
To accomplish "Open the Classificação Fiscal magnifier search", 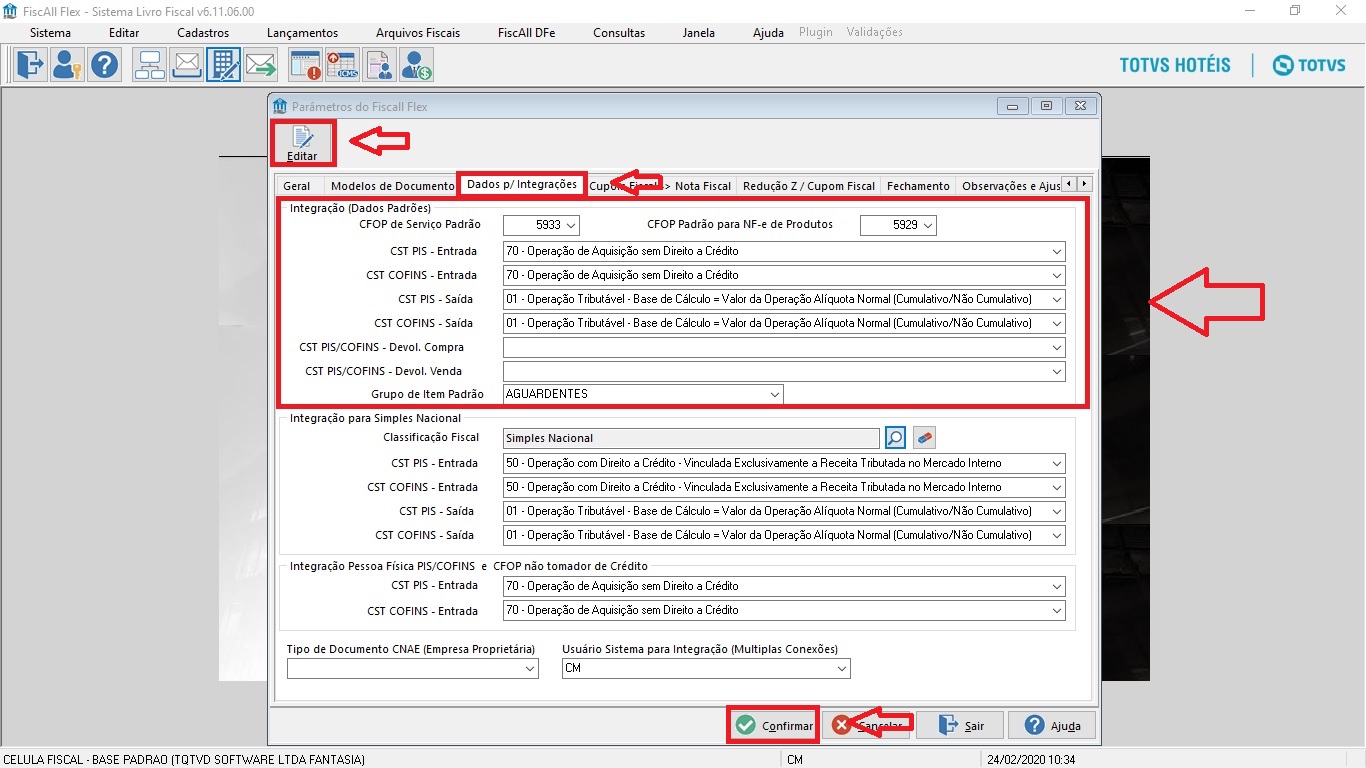I will point(895,438).
